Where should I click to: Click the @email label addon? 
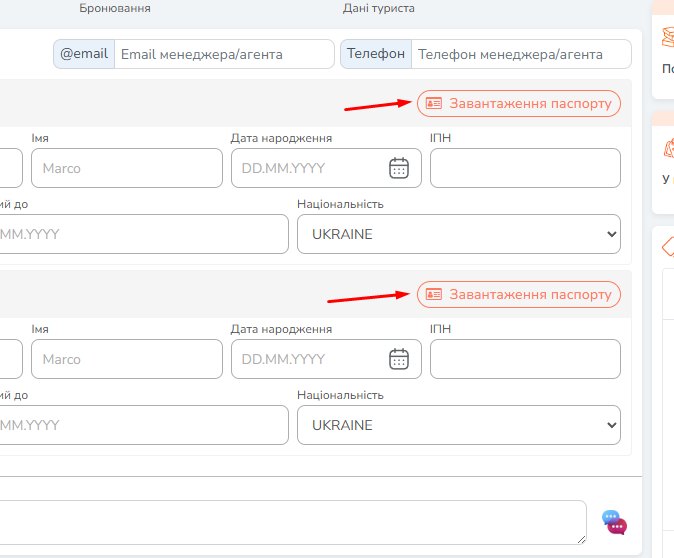coord(84,54)
